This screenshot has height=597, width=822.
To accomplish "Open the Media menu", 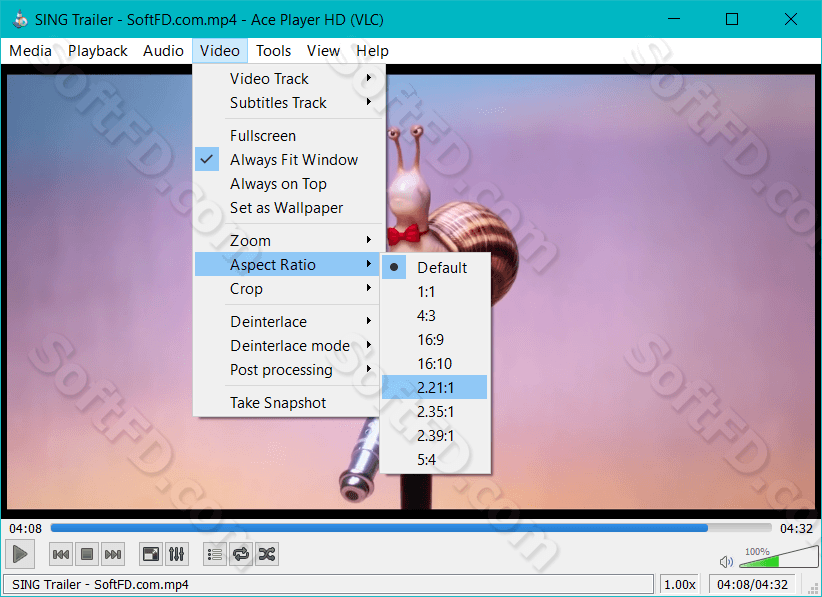I will point(30,51).
